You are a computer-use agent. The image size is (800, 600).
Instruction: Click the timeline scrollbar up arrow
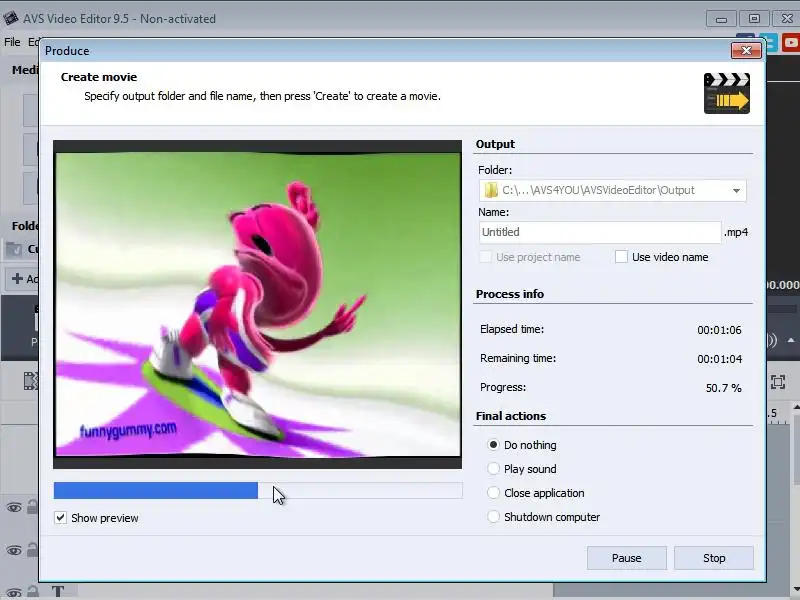click(x=796, y=407)
